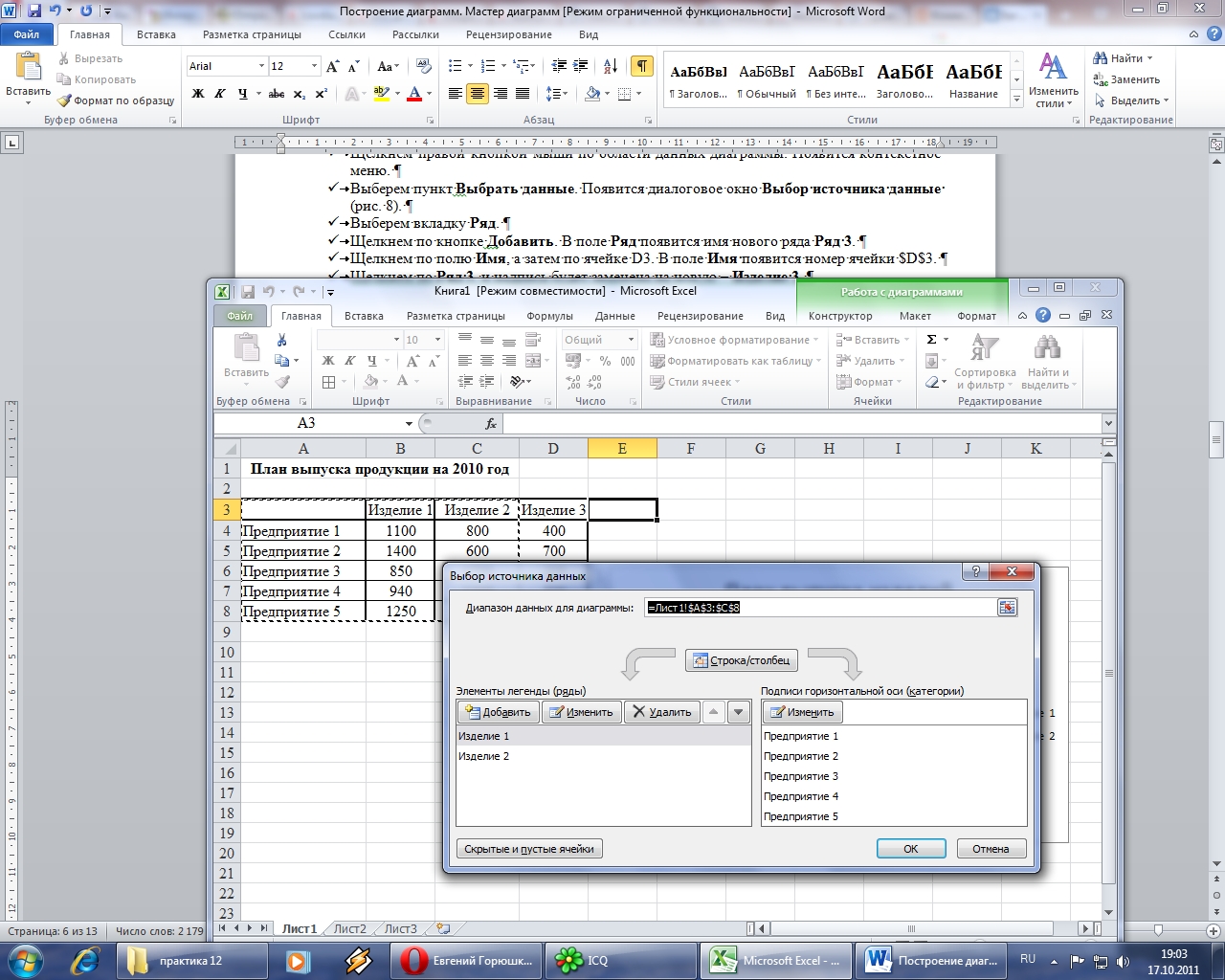The image size is (1225, 980).
Task: Toggle bold formatting in Word ribbon
Action: point(198,94)
